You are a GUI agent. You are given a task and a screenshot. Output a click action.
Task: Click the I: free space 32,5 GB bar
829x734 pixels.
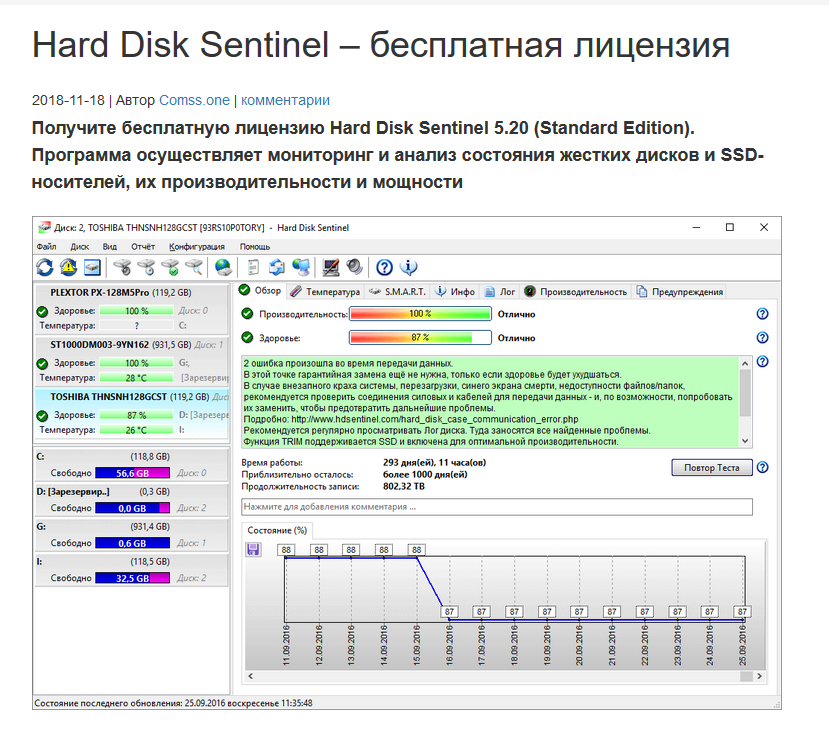coord(133,578)
